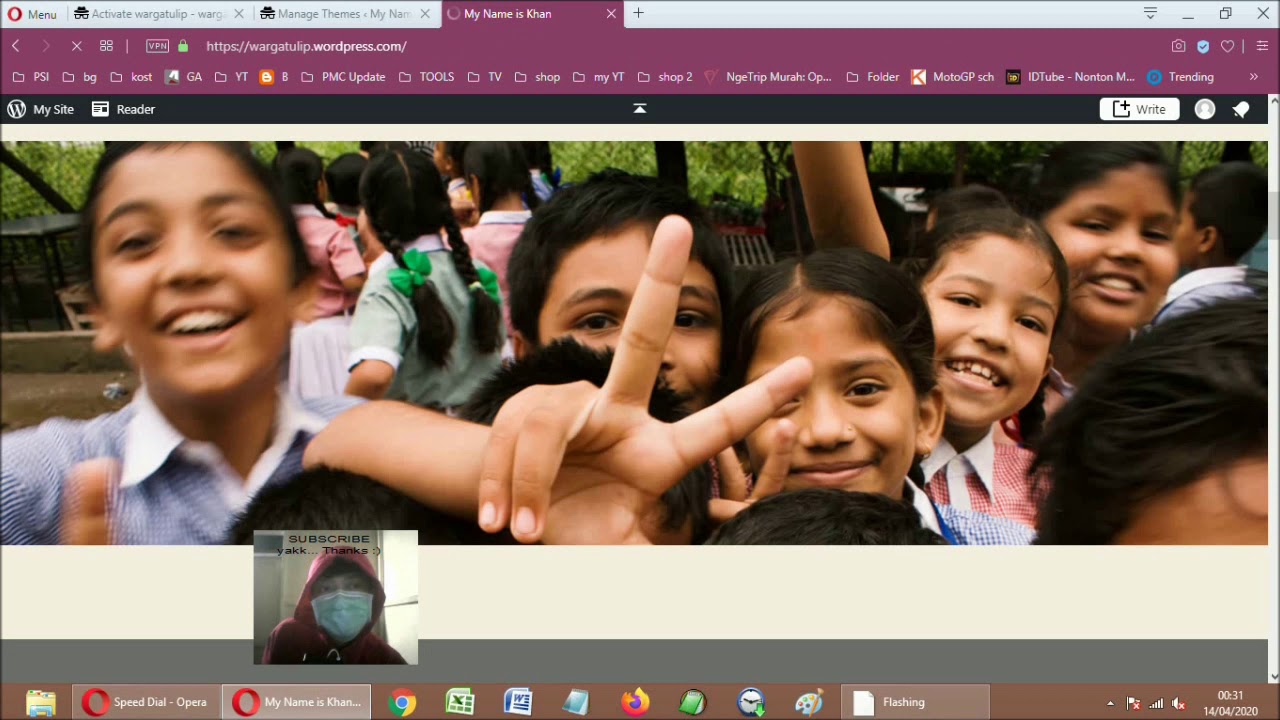1280x720 pixels.
Task: Open the YT bookmark folder
Action: click(231, 77)
